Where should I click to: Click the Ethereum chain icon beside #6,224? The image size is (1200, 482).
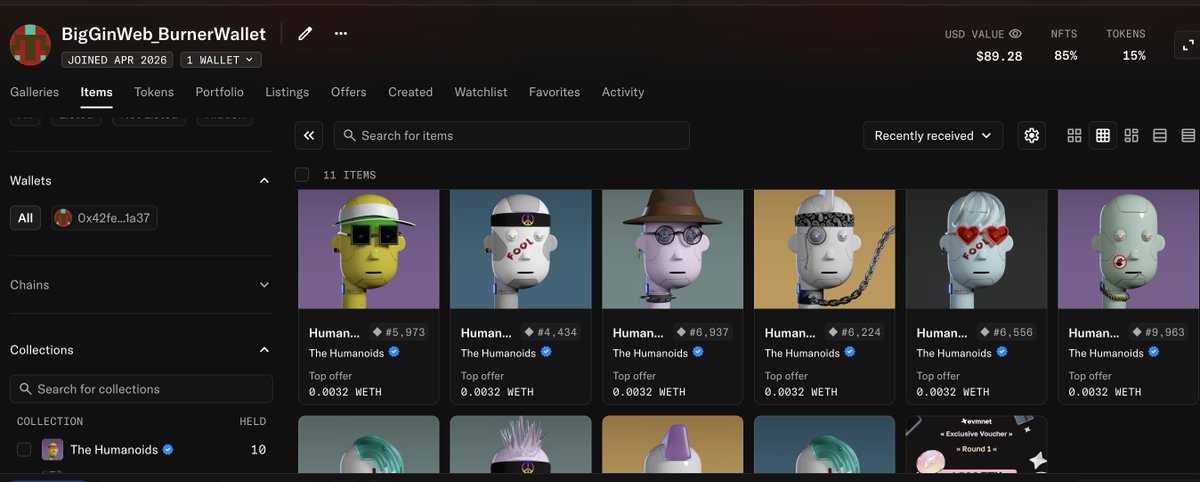point(833,332)
